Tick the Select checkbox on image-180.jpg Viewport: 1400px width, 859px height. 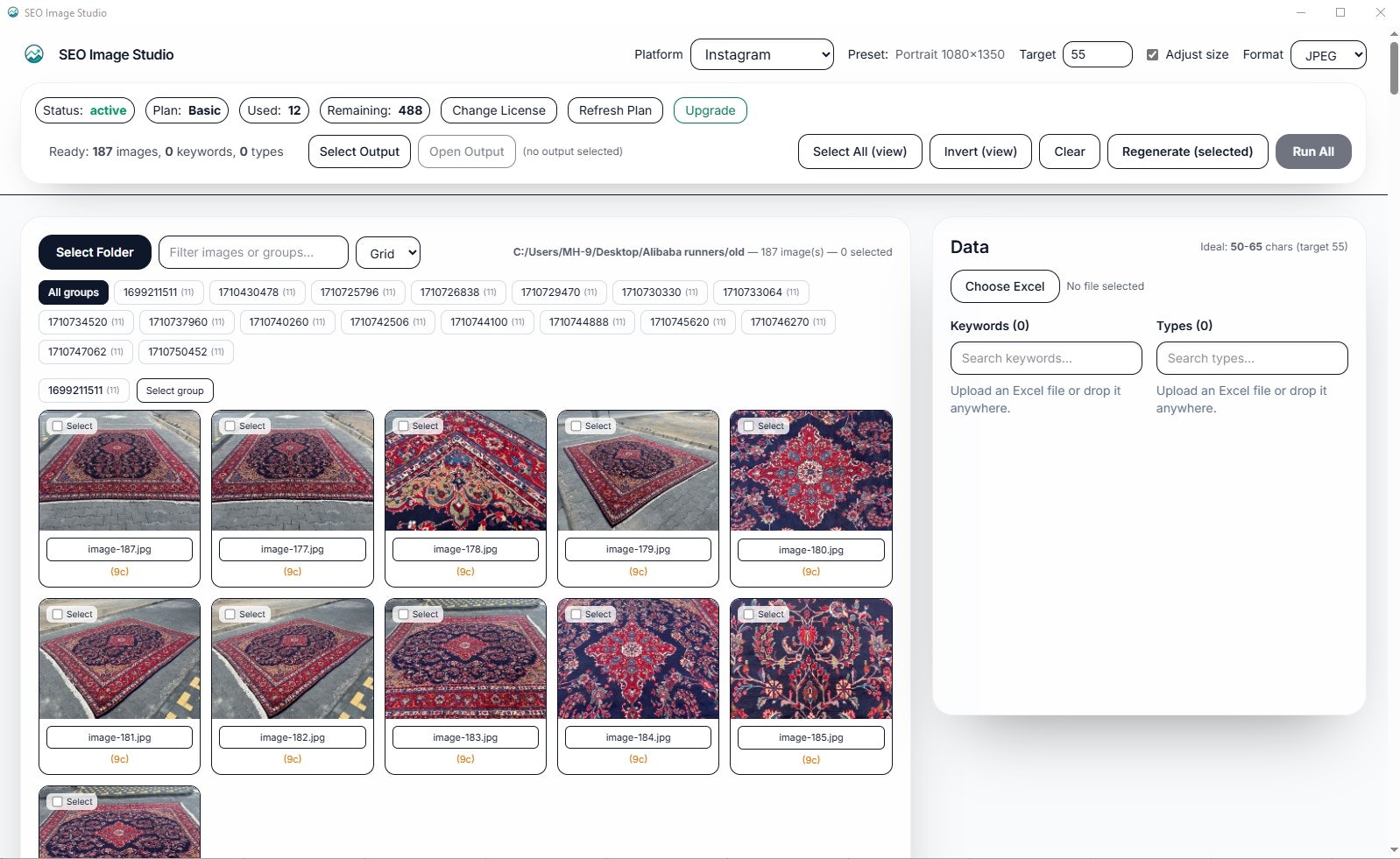click(x=749, y=426)
